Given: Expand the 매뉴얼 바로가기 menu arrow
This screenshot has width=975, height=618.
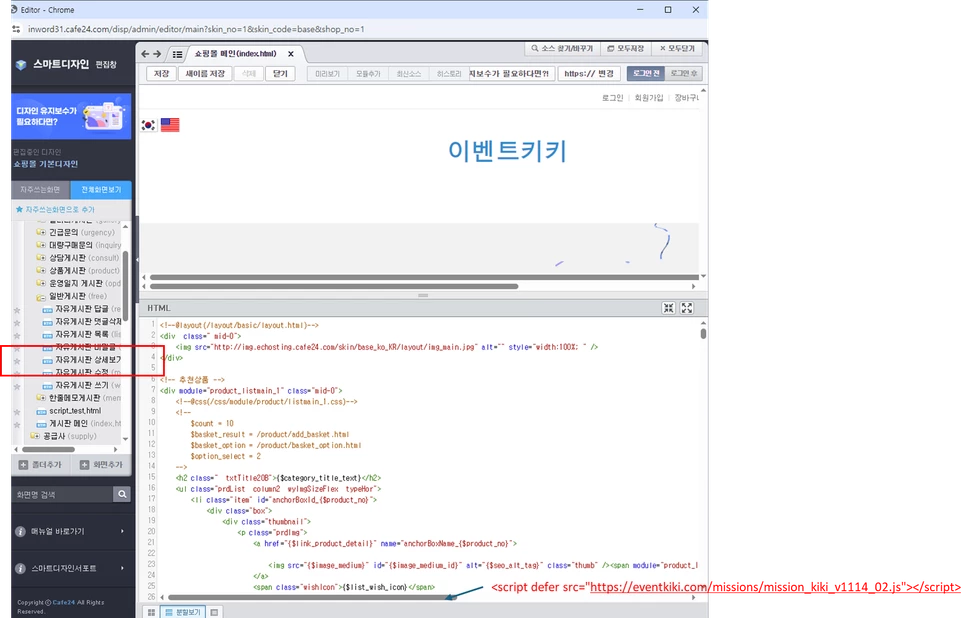Looking at the screenshot, I should (x=122, y=531).
